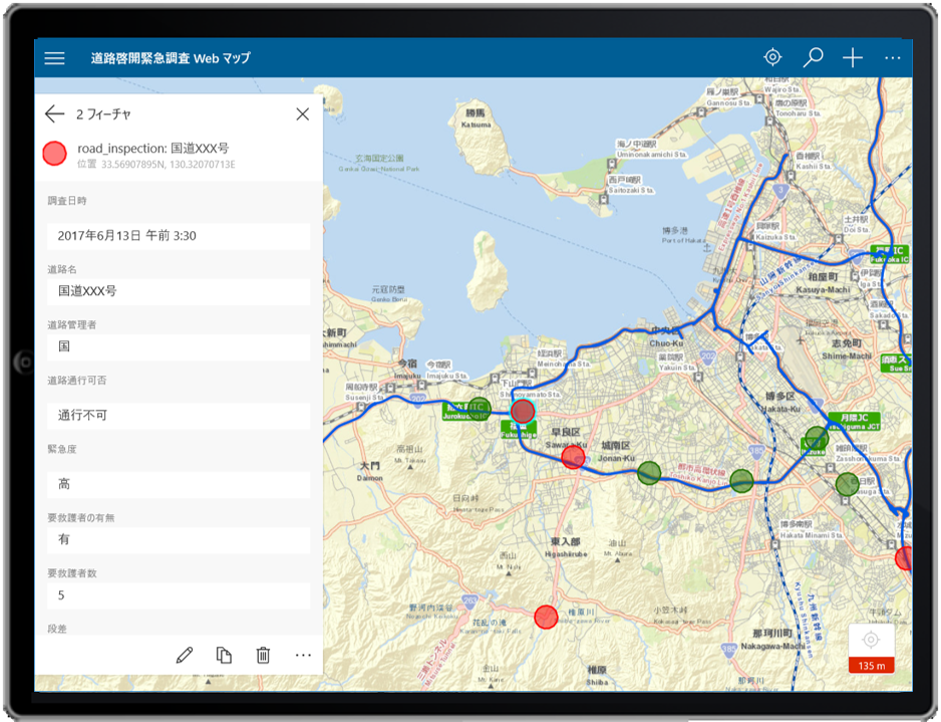Open the panel's bottom ellipsis menu
Image resolution: width=941 pixels, height=722 pixels.
(303, 655)
